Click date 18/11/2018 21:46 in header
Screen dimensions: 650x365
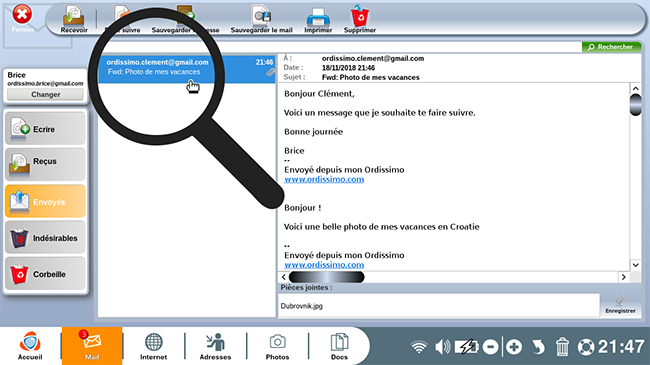pos(348,68)
